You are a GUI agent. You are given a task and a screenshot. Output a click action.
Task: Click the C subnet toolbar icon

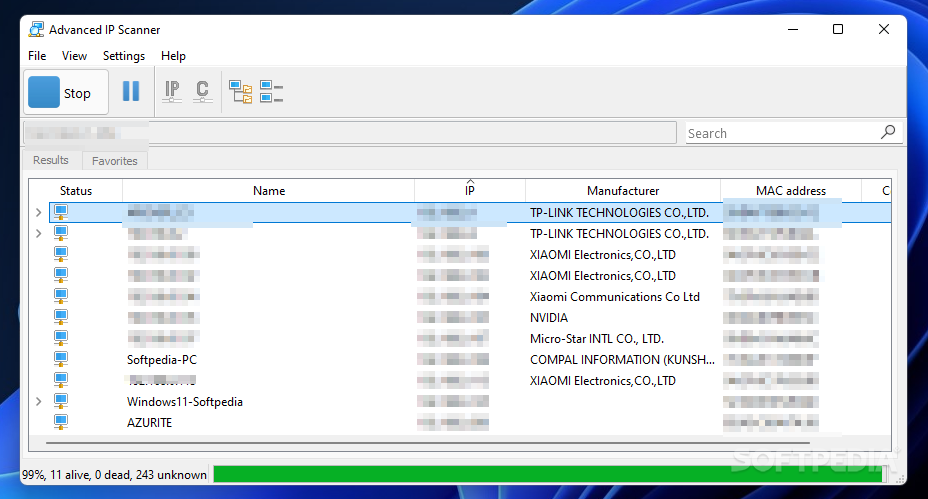tap(202, 91)
